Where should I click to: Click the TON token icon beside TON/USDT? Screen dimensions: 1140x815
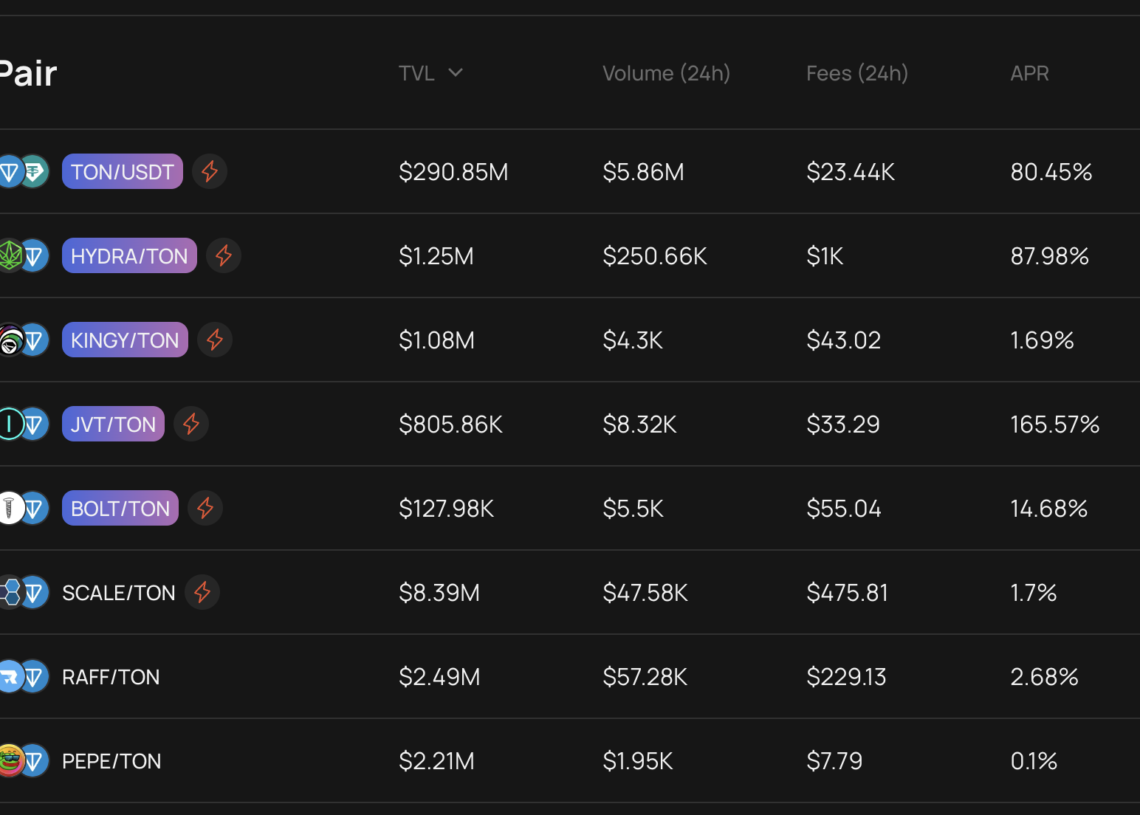[x=12, y=171]
